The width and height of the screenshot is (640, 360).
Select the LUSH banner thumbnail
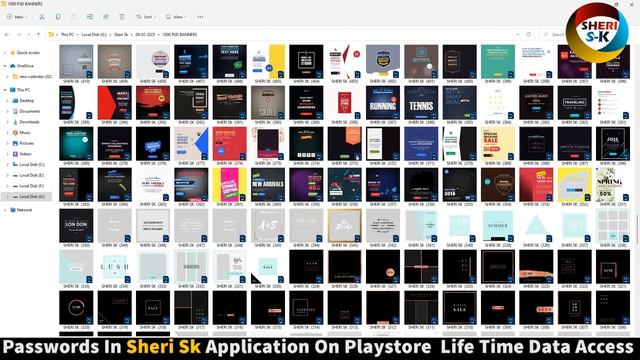click(114, 267)
